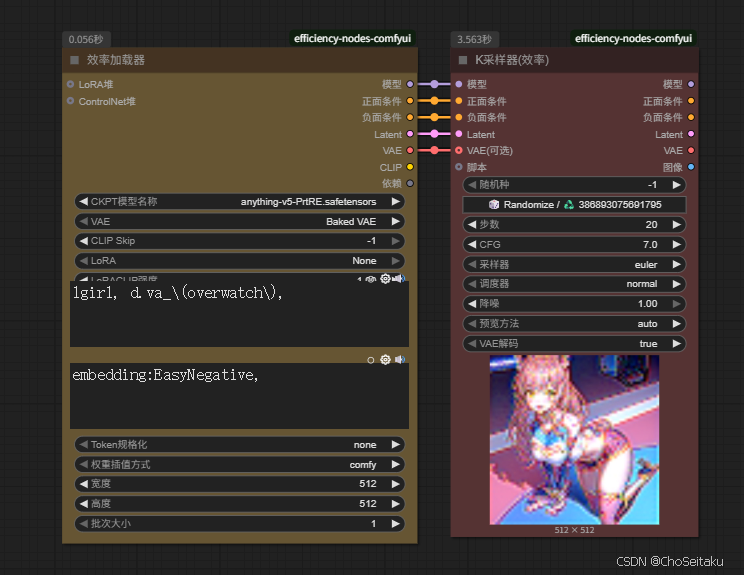Click the 依赖 output socket

point(410,183)
